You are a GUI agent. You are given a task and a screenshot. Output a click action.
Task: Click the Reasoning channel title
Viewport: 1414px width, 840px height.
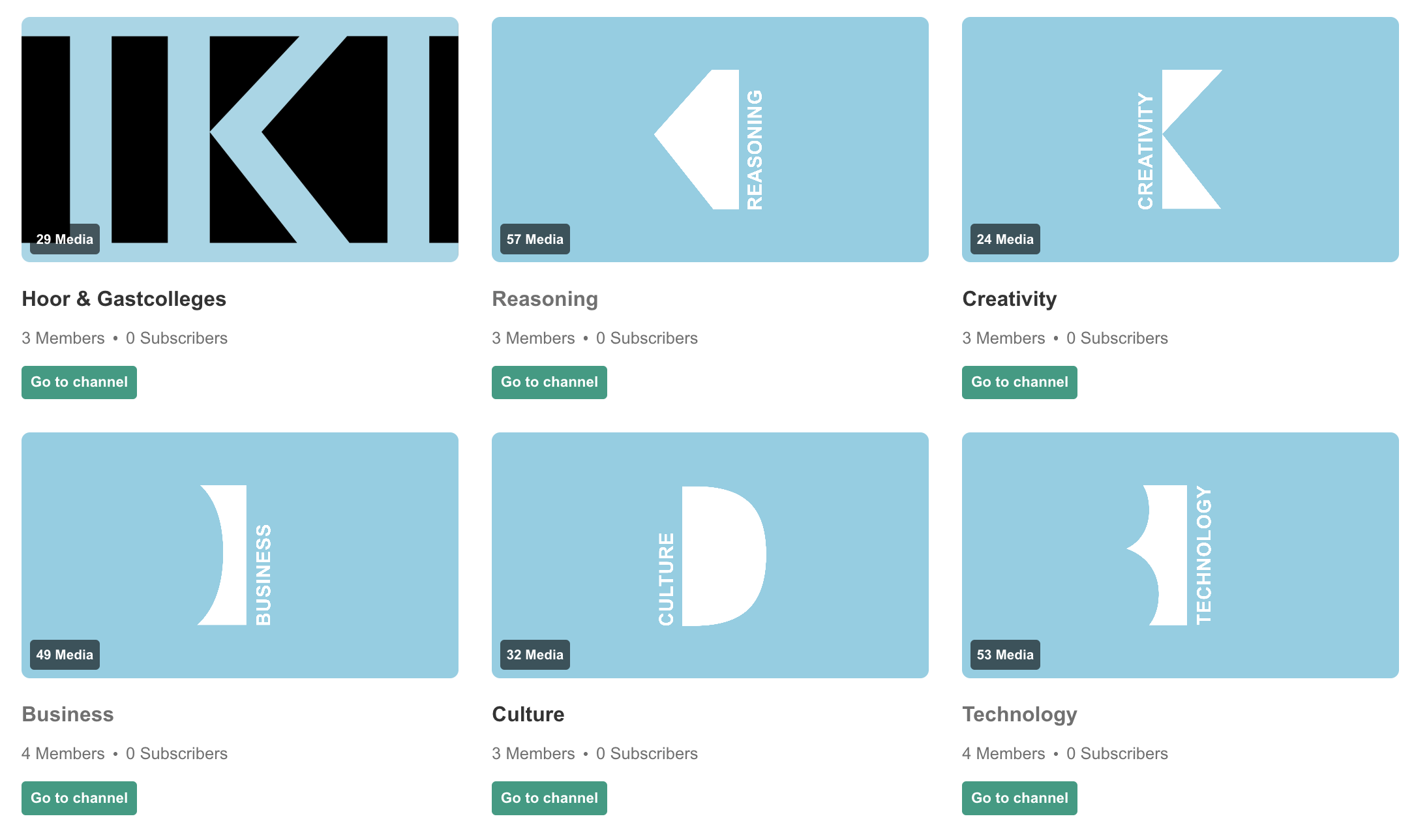pyautogui.click(x=545, y=299)
